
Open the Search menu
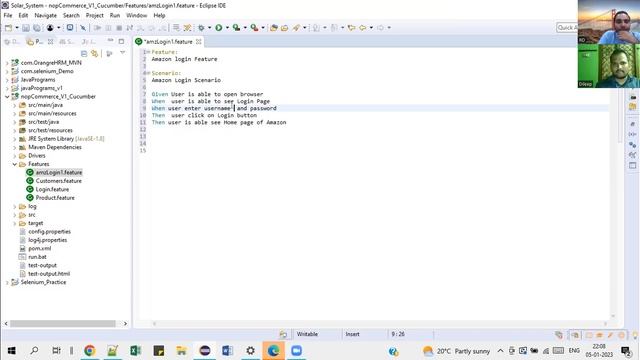71,16
